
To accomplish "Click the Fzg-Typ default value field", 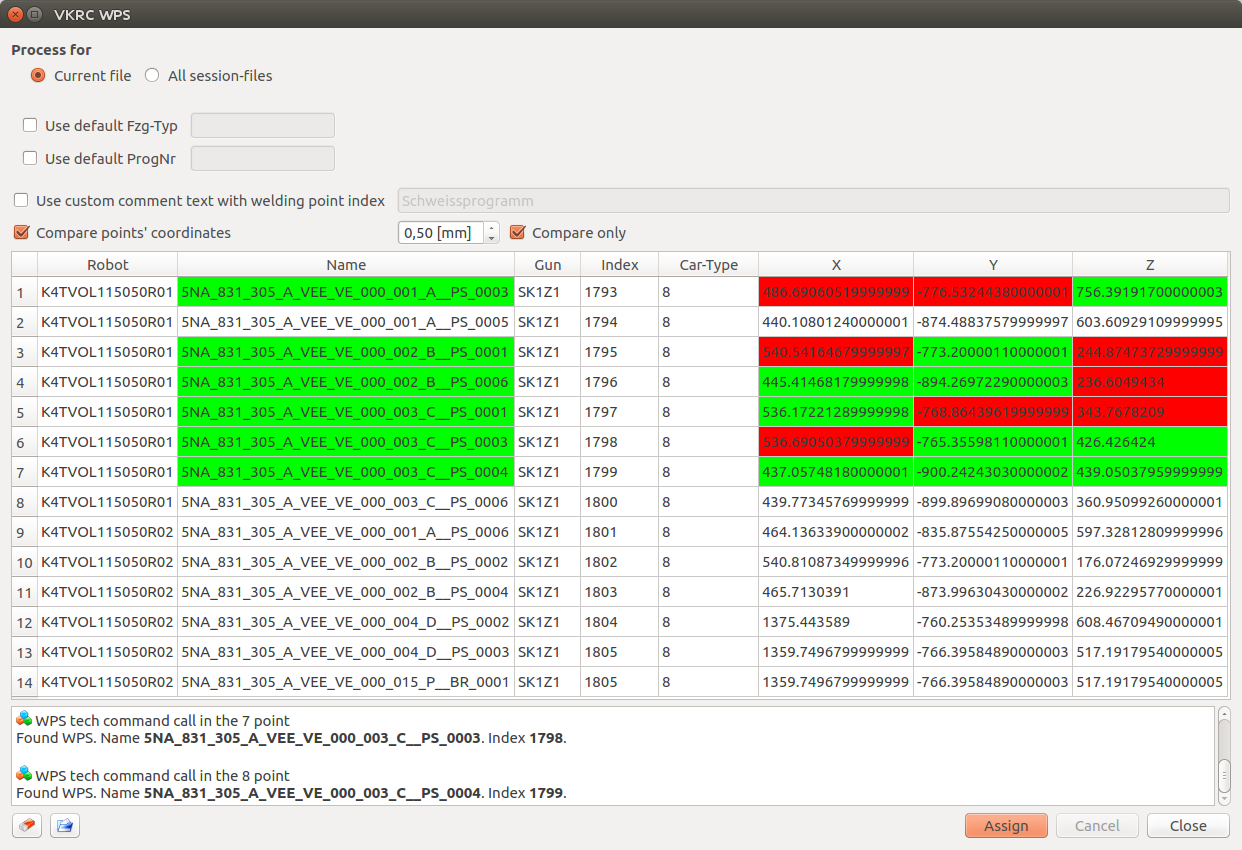I will (x=263, y=125).
